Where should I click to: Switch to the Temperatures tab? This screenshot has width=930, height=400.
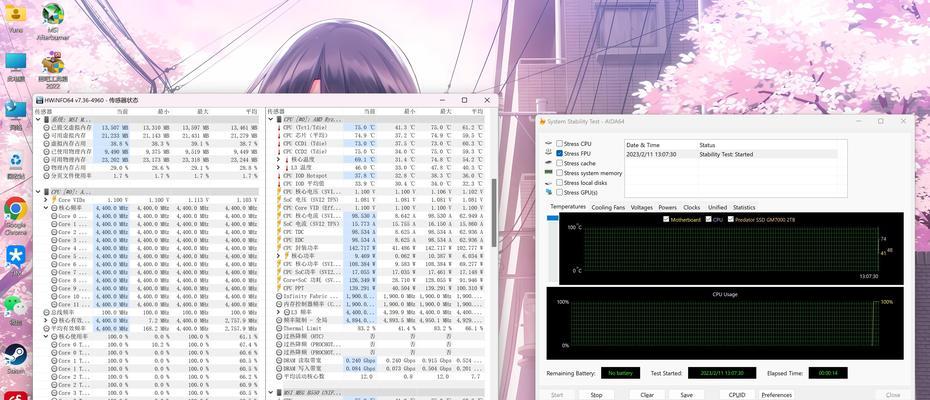(568, 207)
